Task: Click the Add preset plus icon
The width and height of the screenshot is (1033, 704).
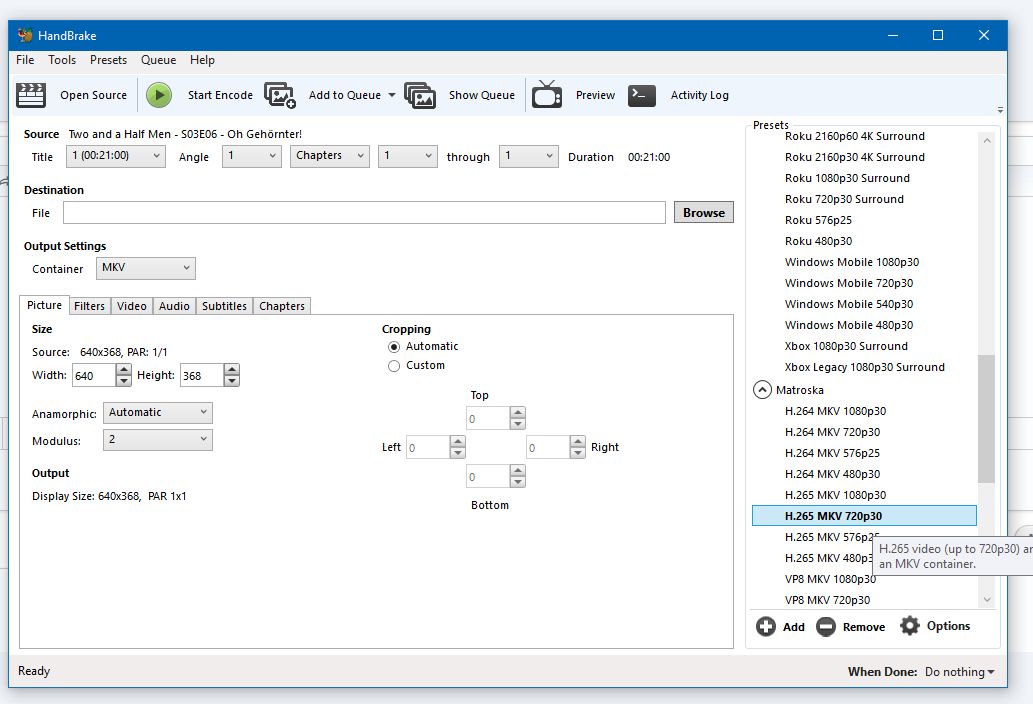Action: tap(766, 626)
